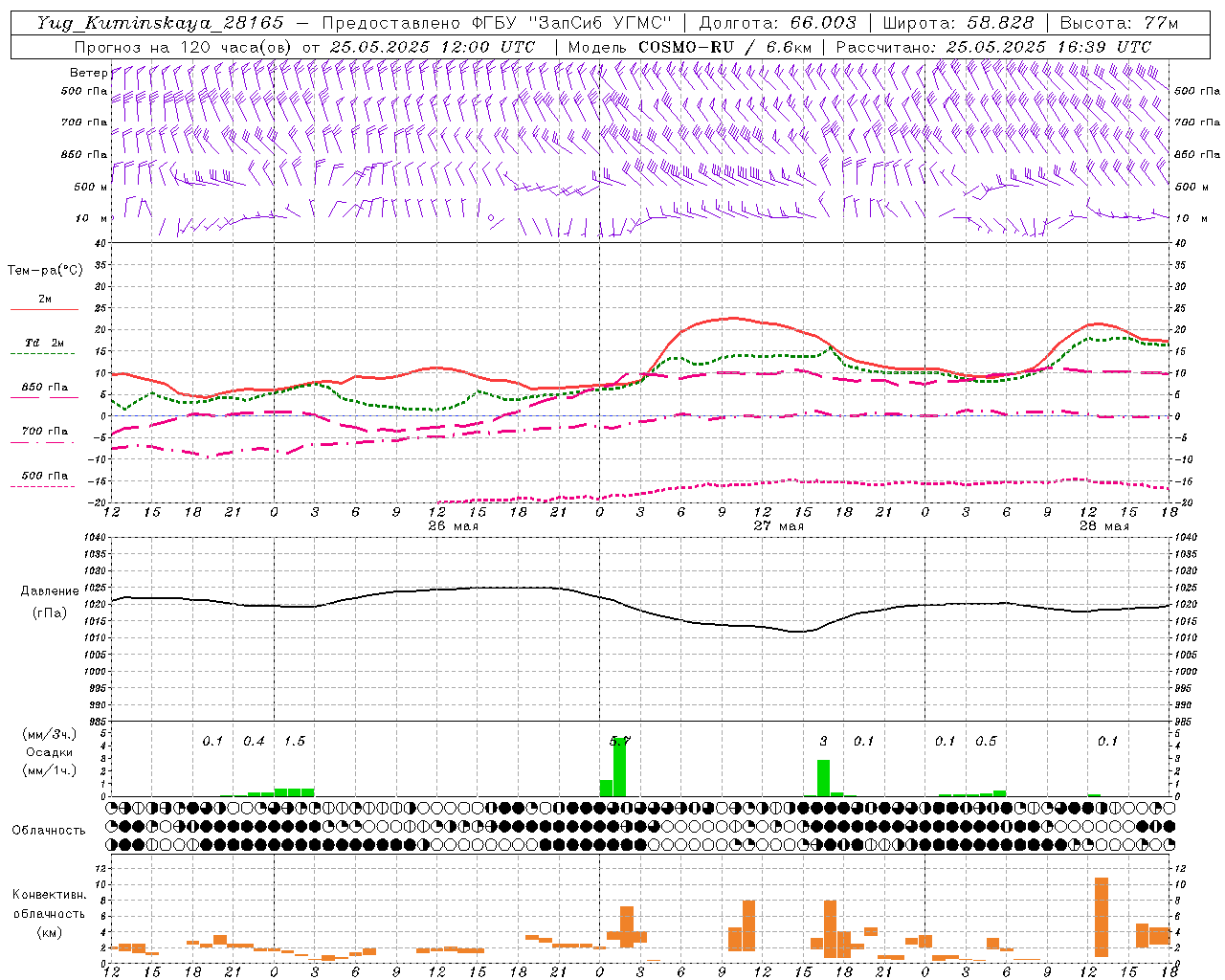Click the Долгота: 66.003 value
Screen dimensions: 1225x980
tap(777, 23)
